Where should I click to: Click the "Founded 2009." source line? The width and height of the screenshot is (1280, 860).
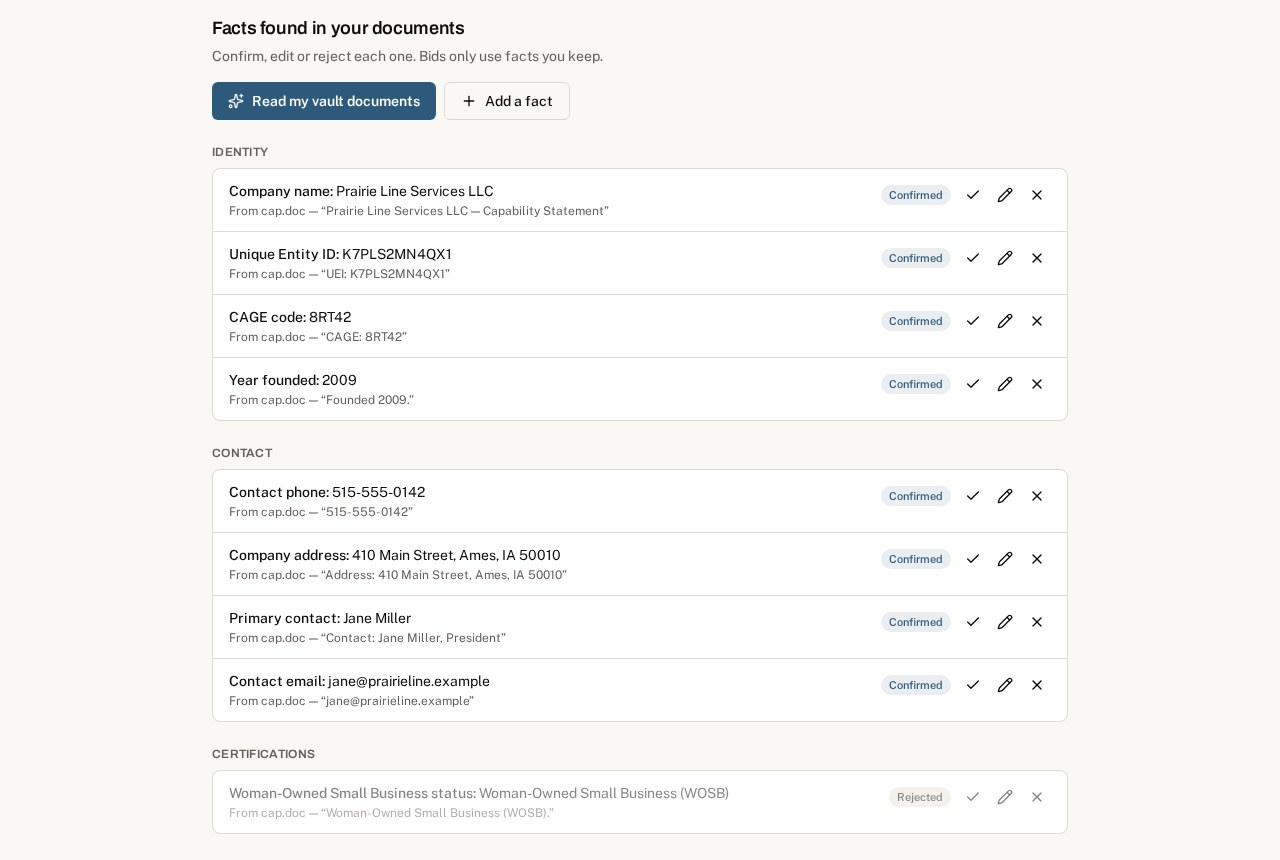(321, 400)
